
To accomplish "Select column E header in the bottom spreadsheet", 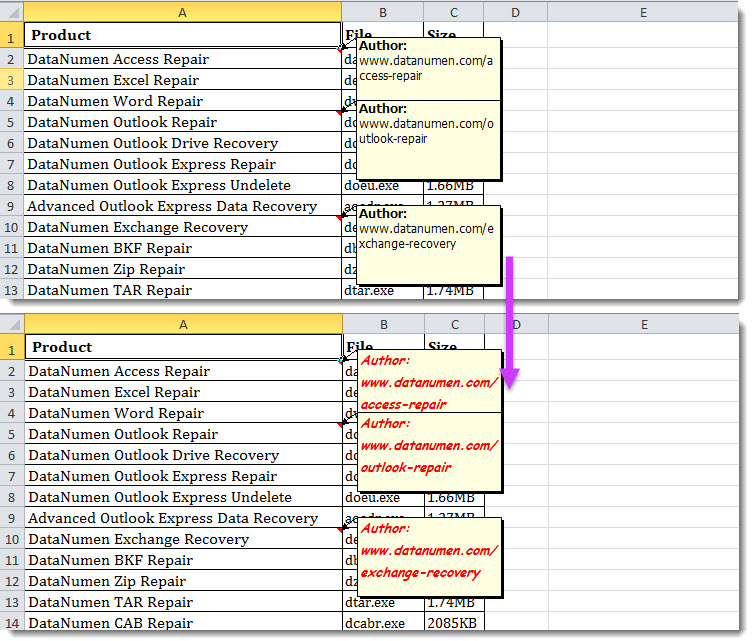I will pos(644,325).
